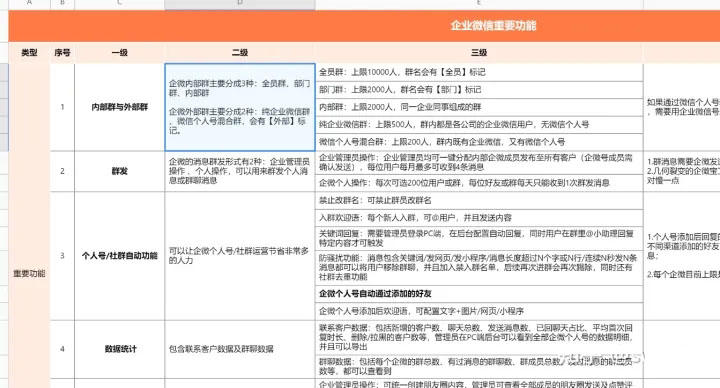The width and height of the screenshot is (720, 388).
Task: Select cell "企微个人号添加后欢迎语"
Action: (479, 311)
